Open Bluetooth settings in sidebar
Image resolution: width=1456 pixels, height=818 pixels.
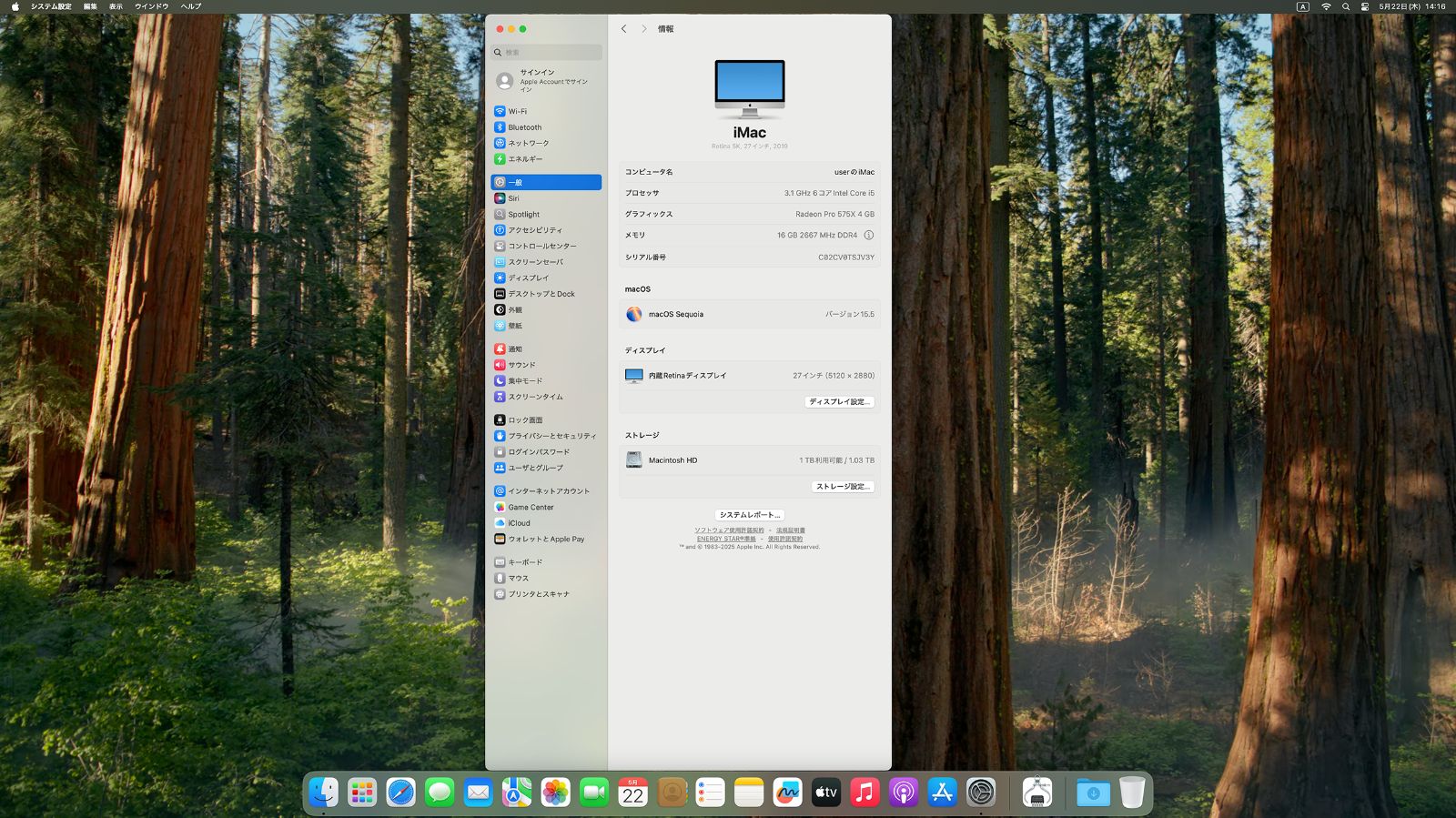click(x=546, y=127)
